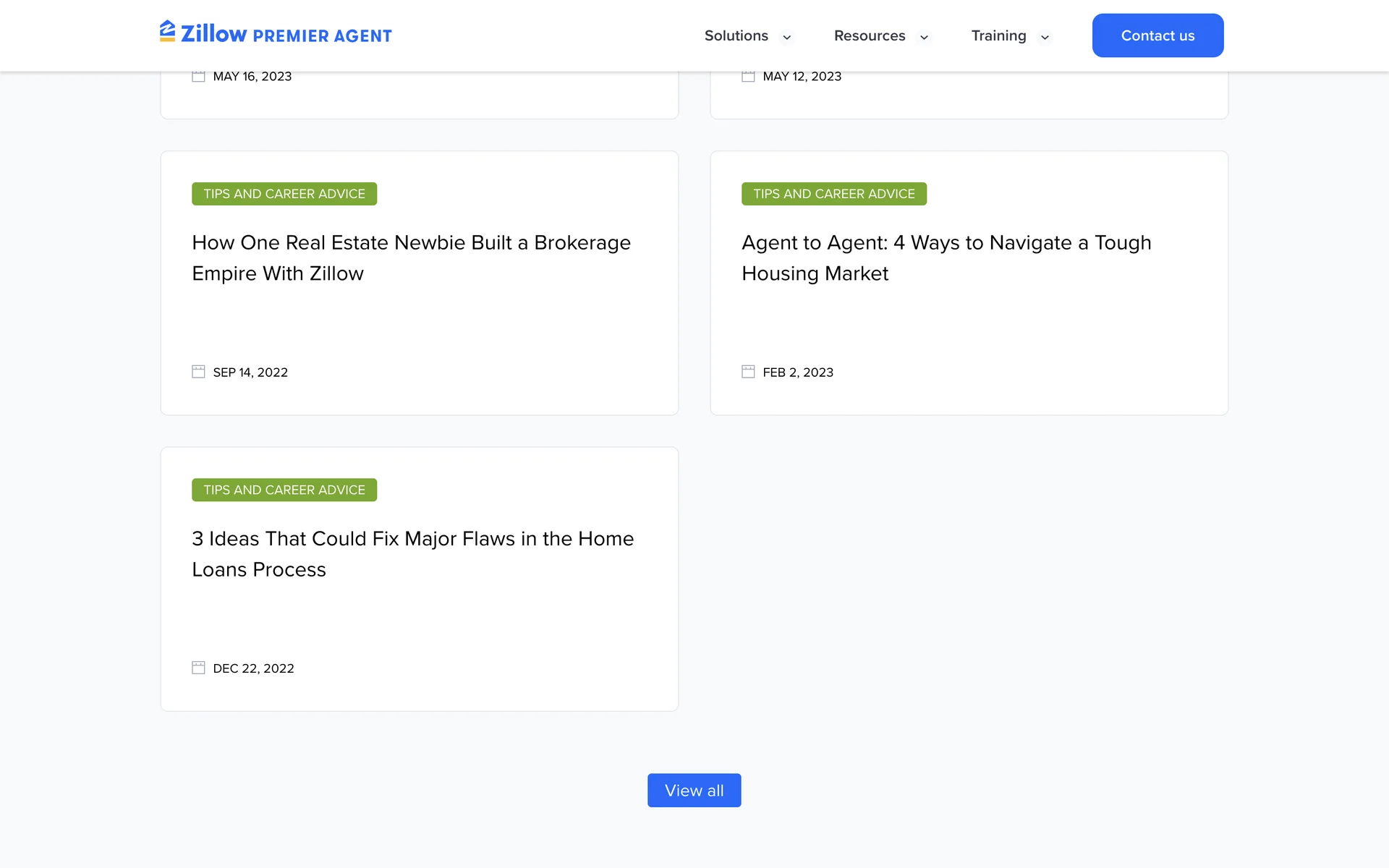
Task: Click calendar icon beside FEB 2, 2023
Action: point(748,372)
